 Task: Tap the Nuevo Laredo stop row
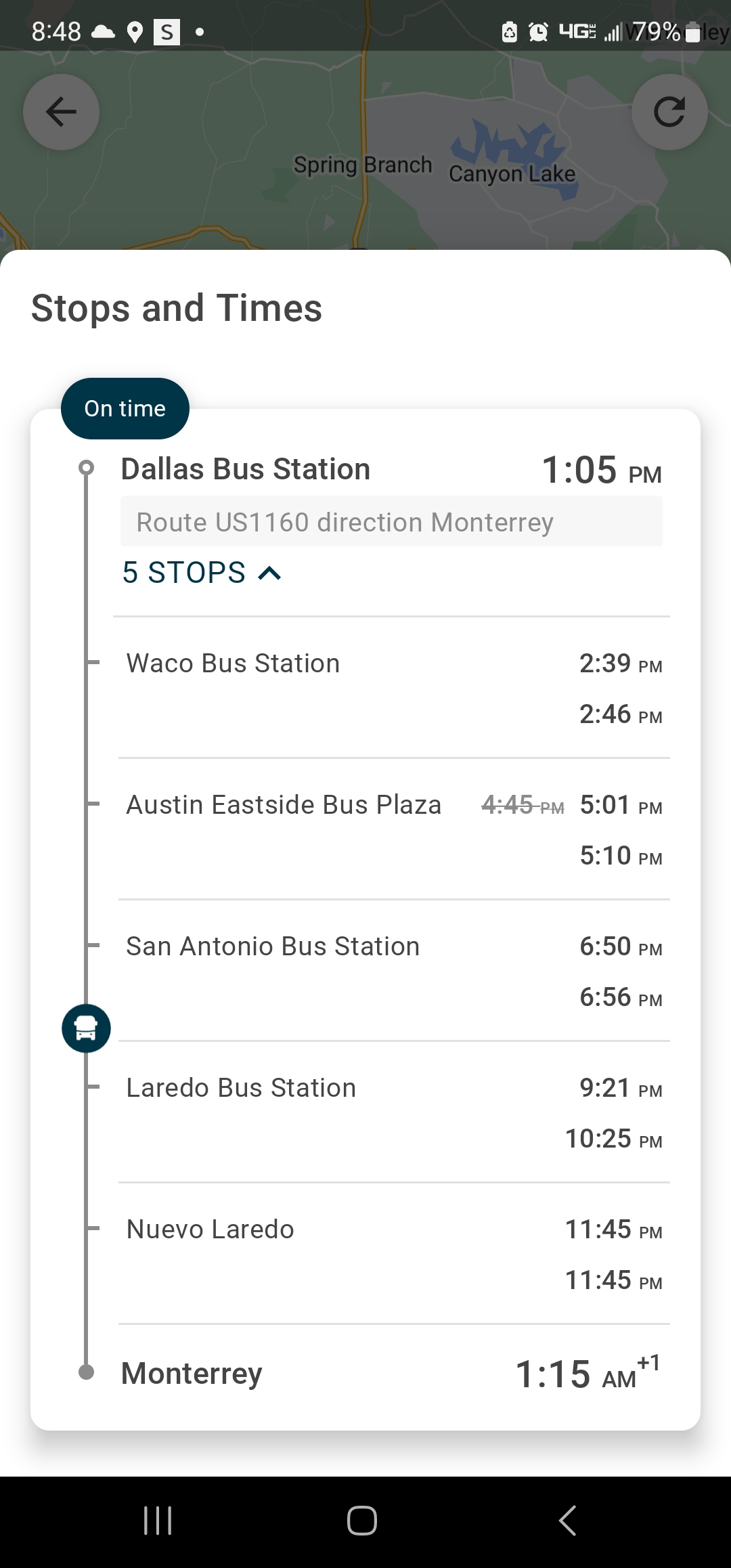(210, 1229)
